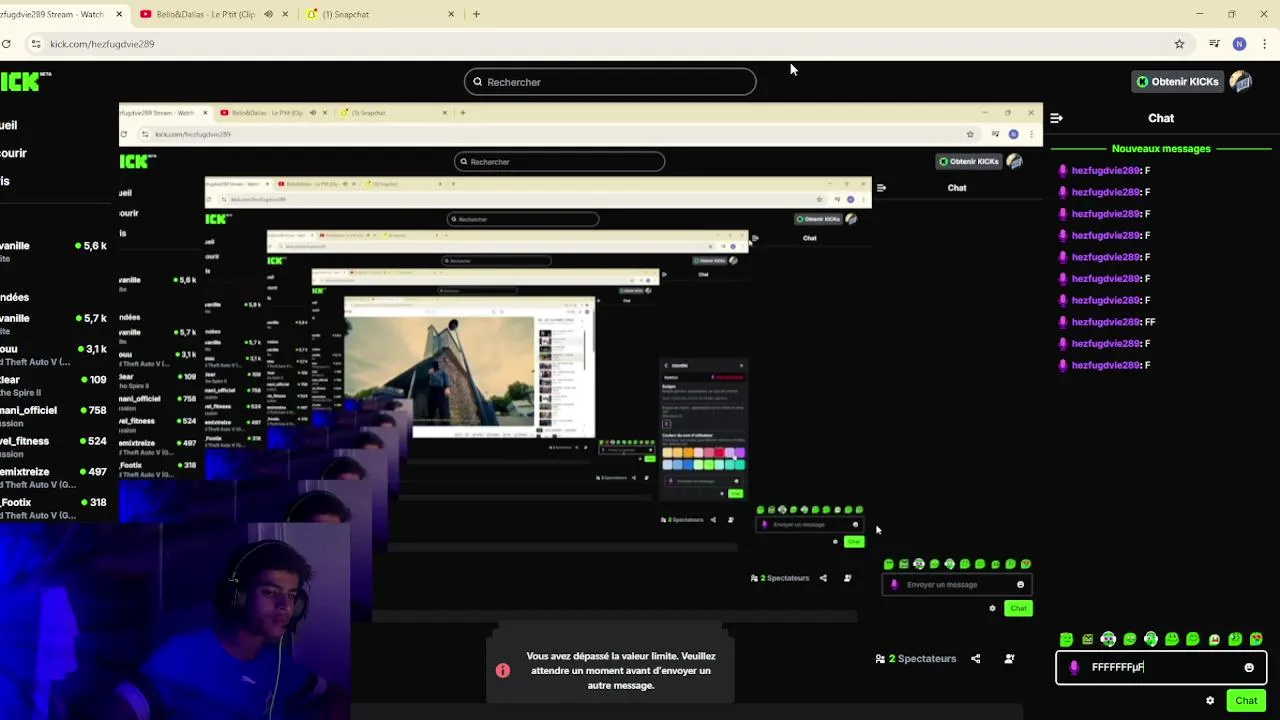Focus the Rechercher search box
This screenshot has height=720, width=1280.
(610, 82)
